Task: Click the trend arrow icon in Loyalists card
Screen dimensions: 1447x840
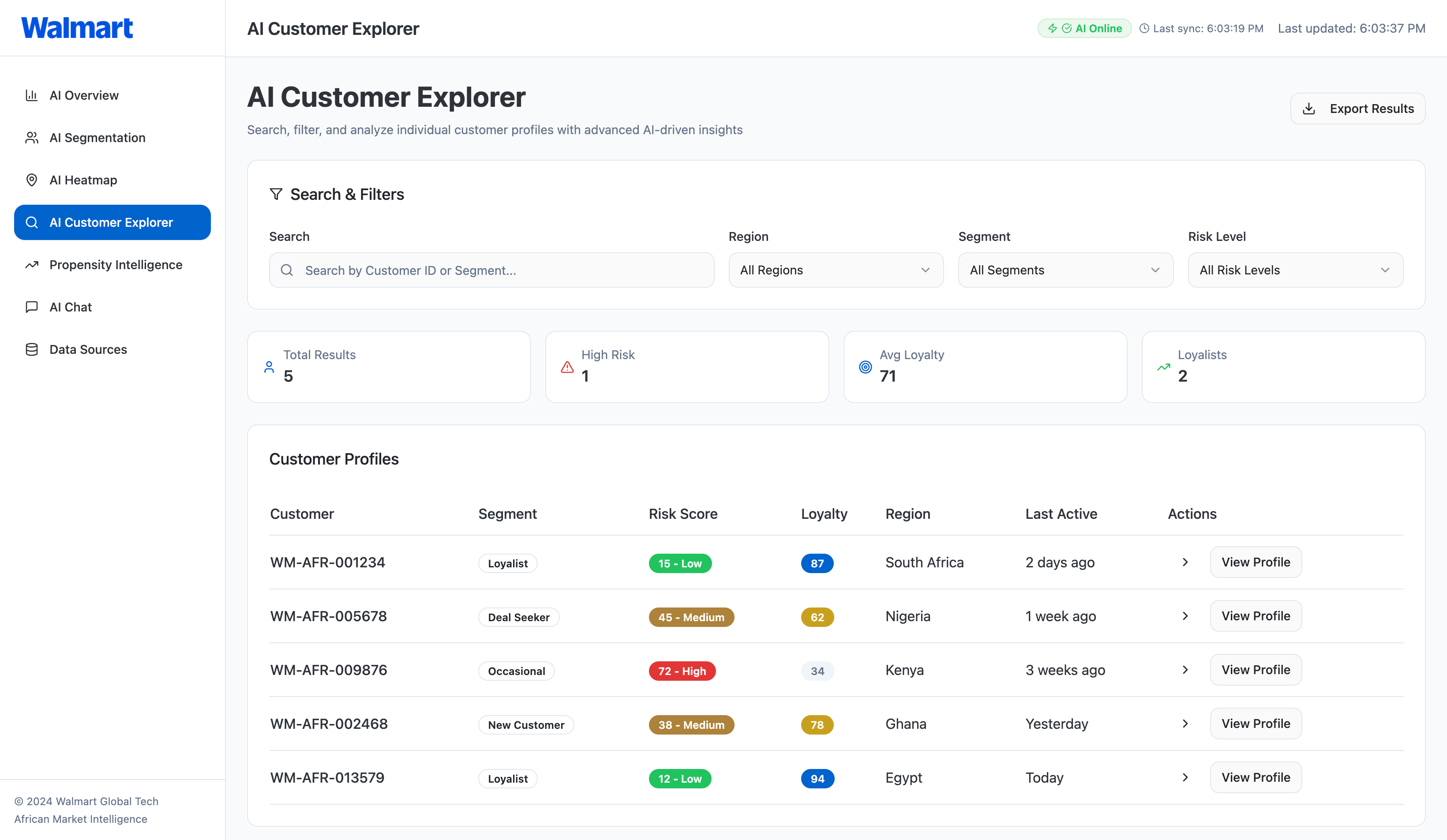Action: click(x=1163, y=367)
